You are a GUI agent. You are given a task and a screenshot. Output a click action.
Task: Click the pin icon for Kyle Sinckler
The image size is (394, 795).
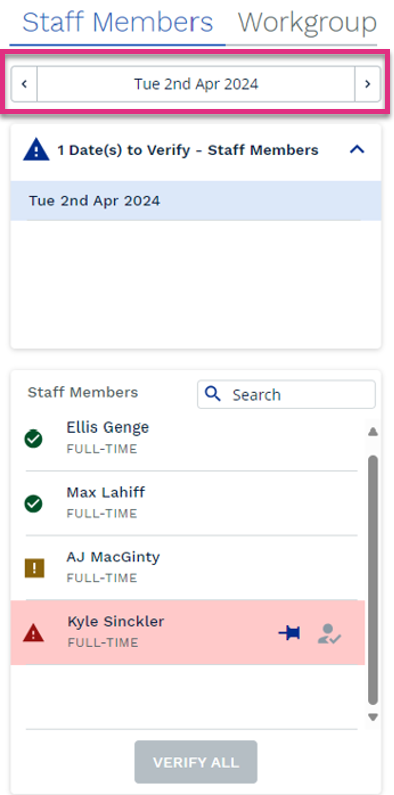[x=289, y=633]
